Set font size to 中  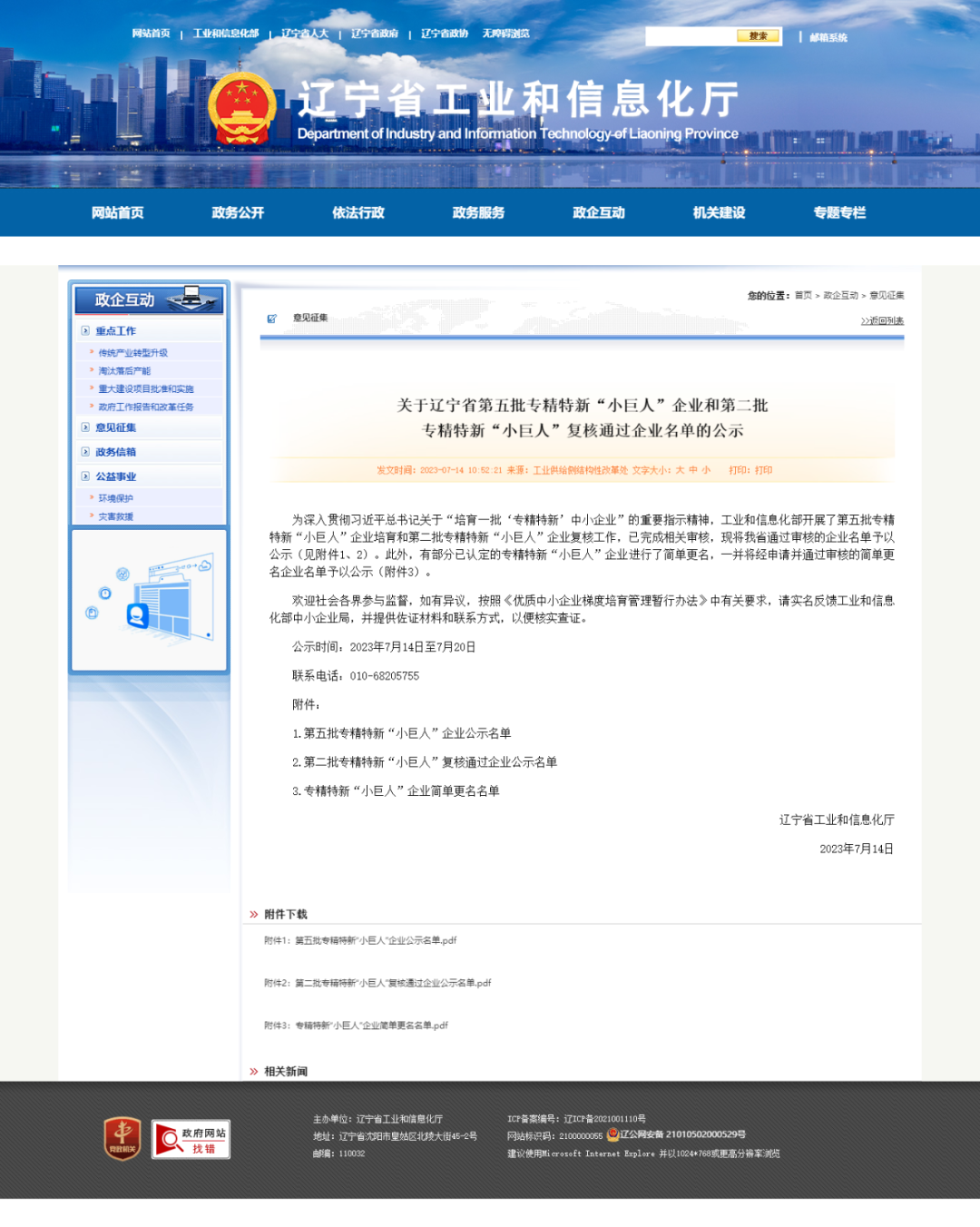click(x=693, y=470)
